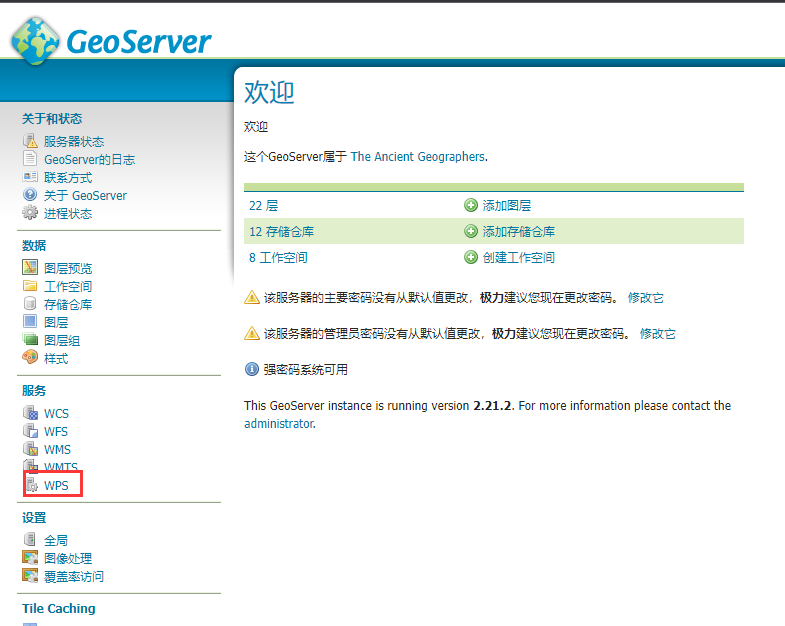The image size is (785, 626).
Task: Open the WMS service page
Action: click(x=57, y=450)
